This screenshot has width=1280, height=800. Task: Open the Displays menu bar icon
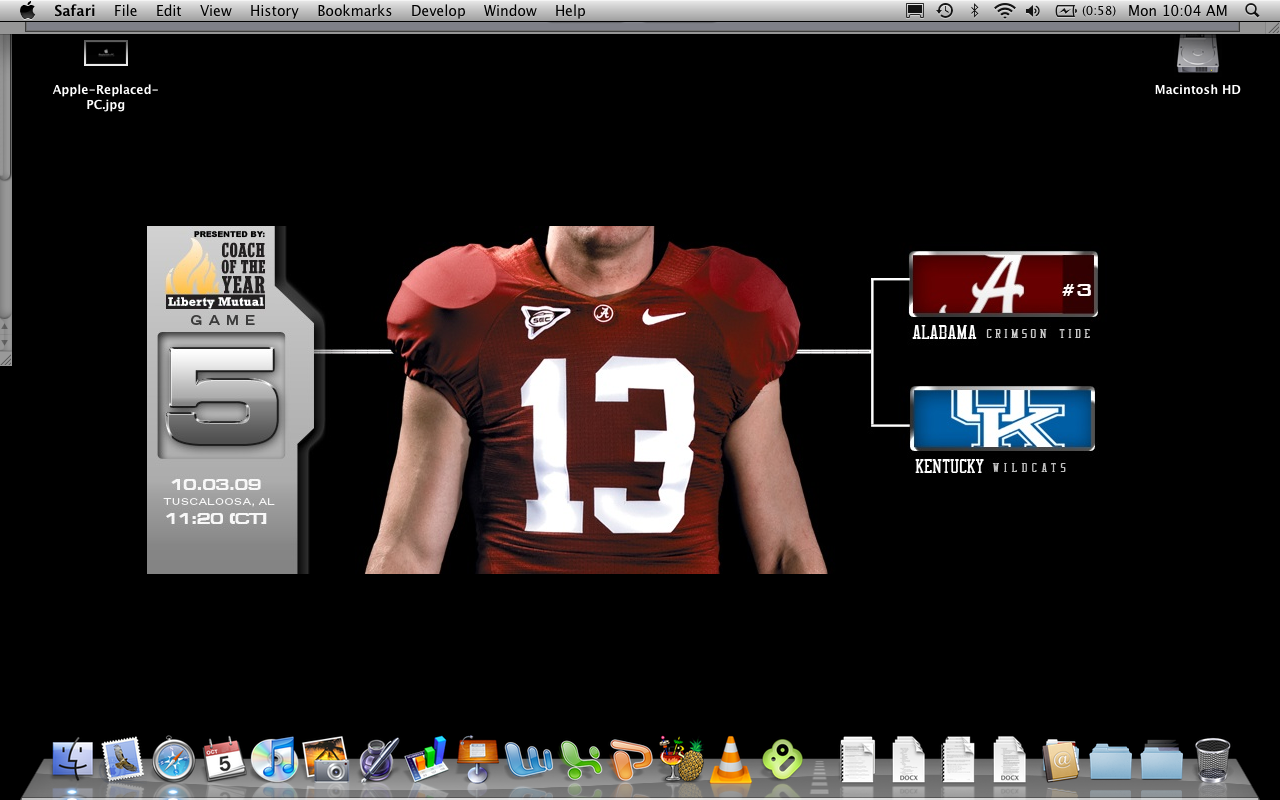(x=915, y=11)
